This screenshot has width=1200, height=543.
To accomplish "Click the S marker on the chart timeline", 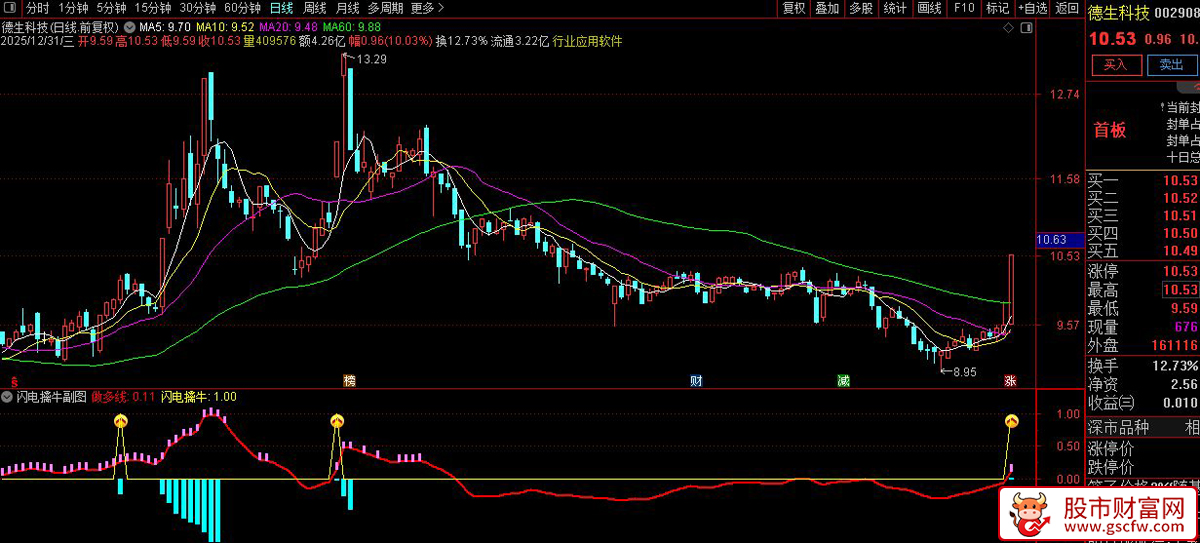I will [x=13, y=381].
